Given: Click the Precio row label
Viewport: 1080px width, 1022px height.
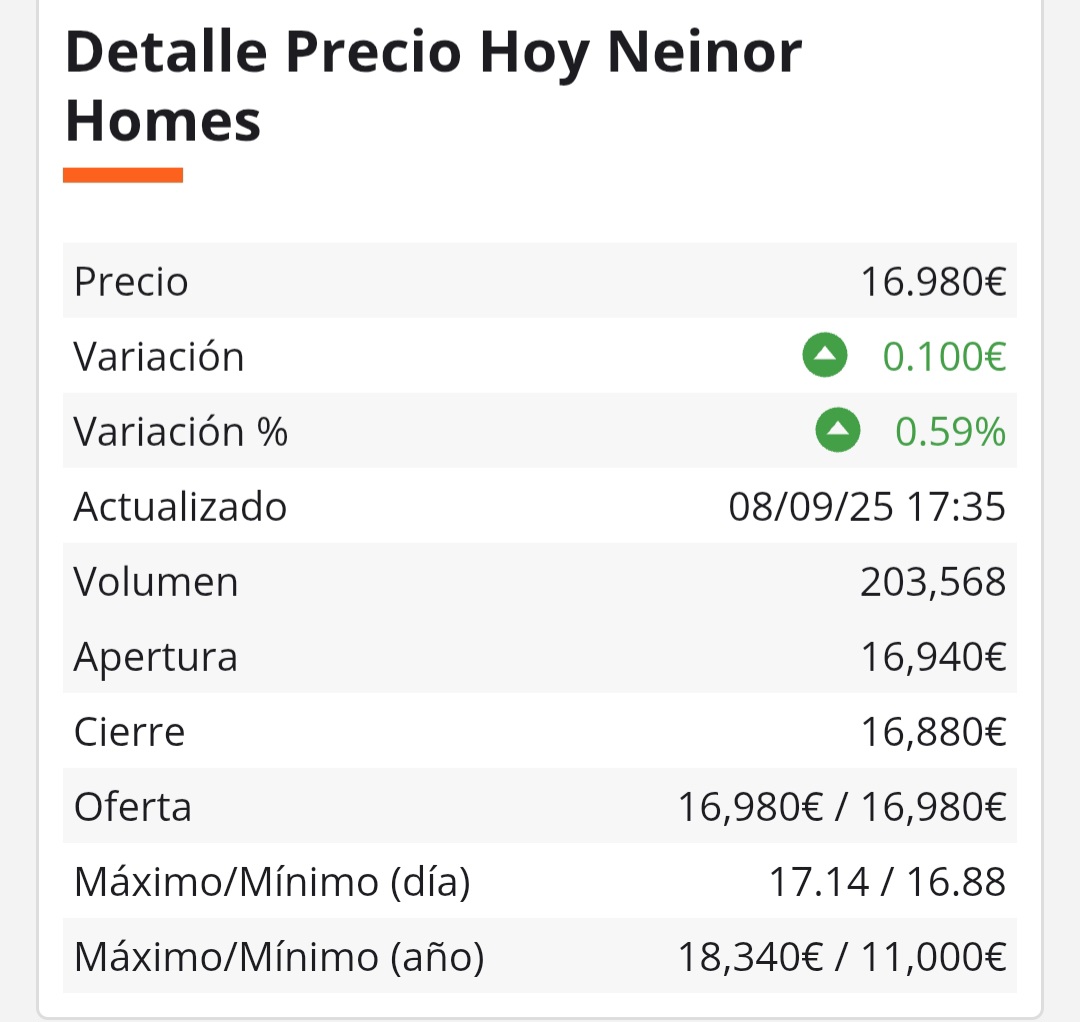Looking at the screenshot, I should pyautogui.click(x=131, y=282).
